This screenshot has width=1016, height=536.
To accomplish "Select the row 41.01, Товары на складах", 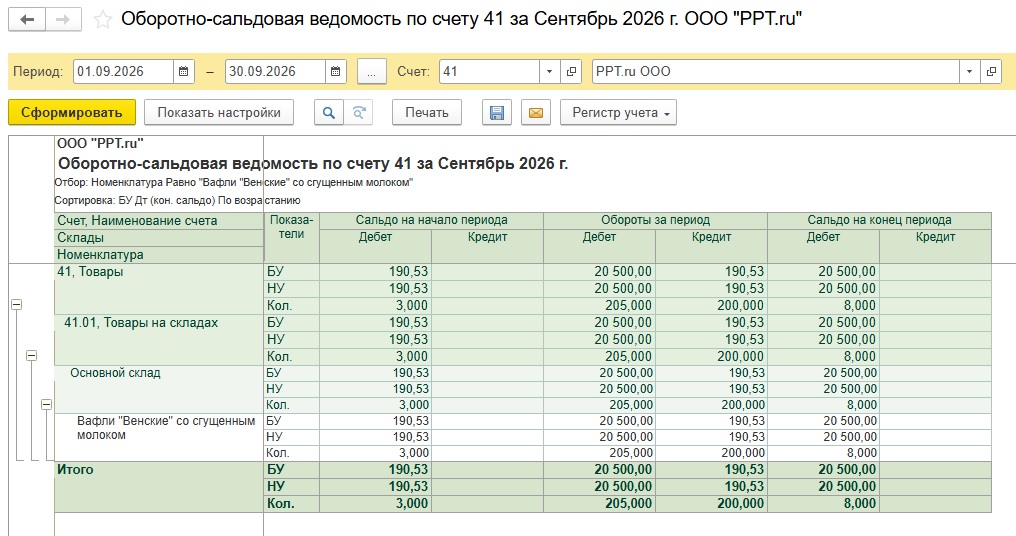I will coord(159,340).
